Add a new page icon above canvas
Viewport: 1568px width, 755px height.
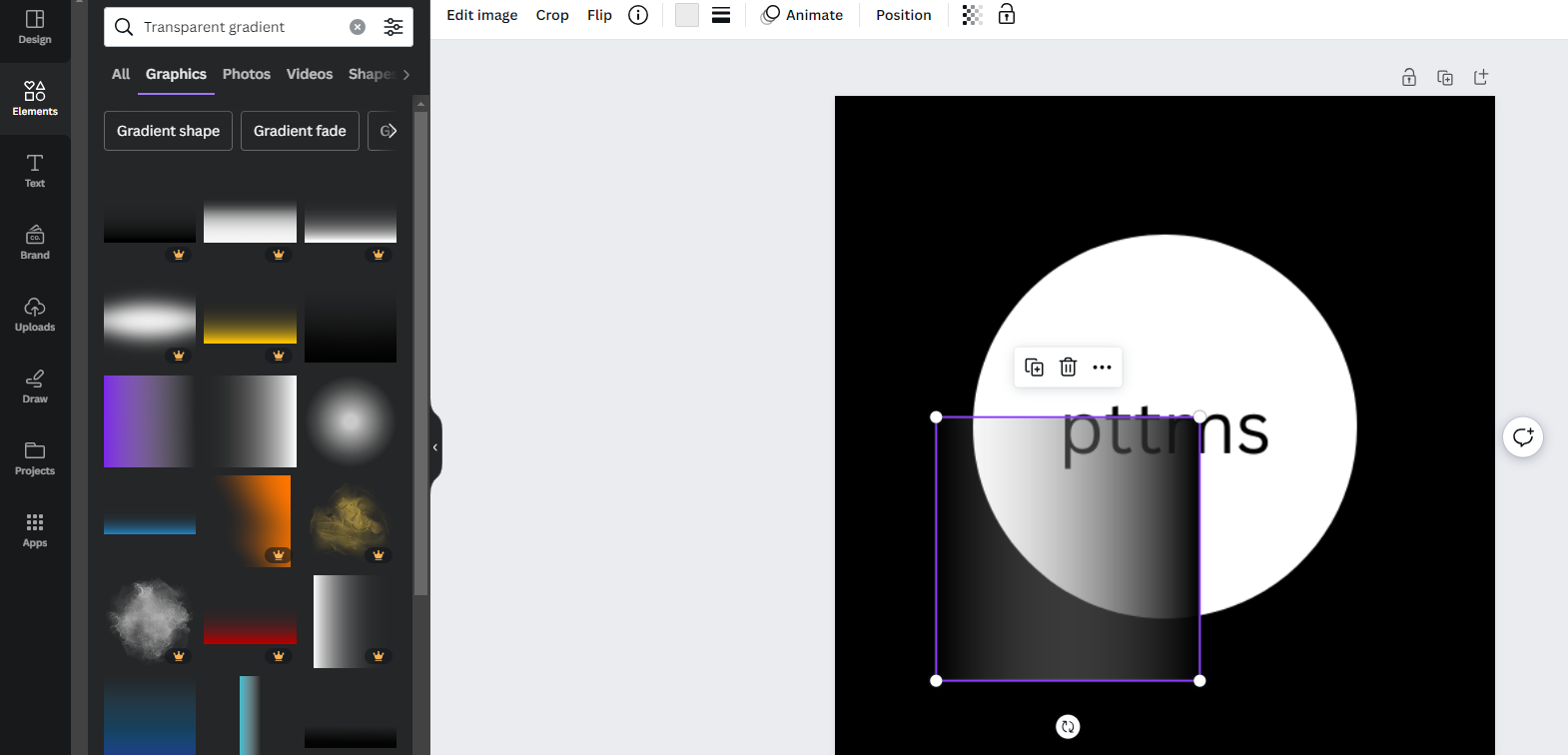click(x=1481, y=77)
